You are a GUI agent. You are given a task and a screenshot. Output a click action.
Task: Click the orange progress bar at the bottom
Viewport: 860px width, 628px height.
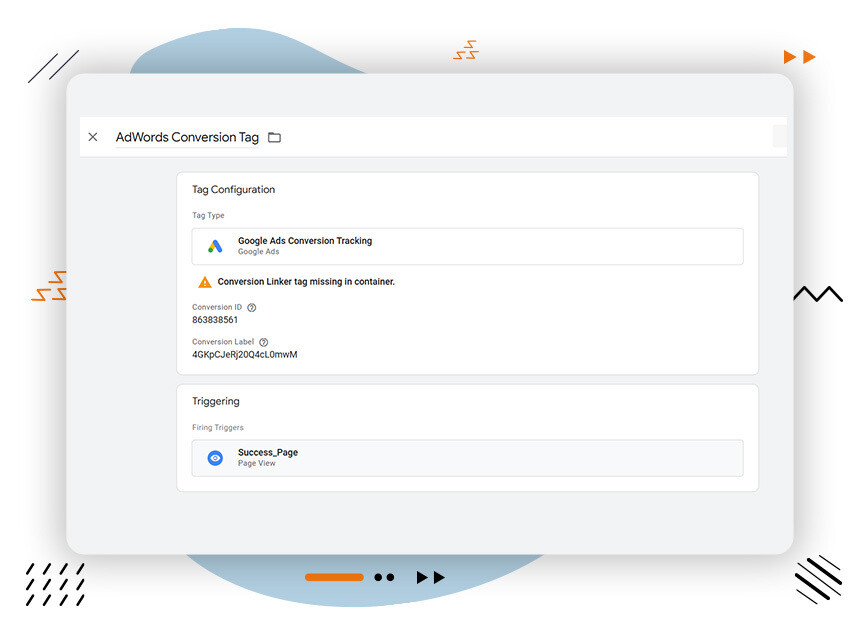pyautogui.click(x=335, y=577)
